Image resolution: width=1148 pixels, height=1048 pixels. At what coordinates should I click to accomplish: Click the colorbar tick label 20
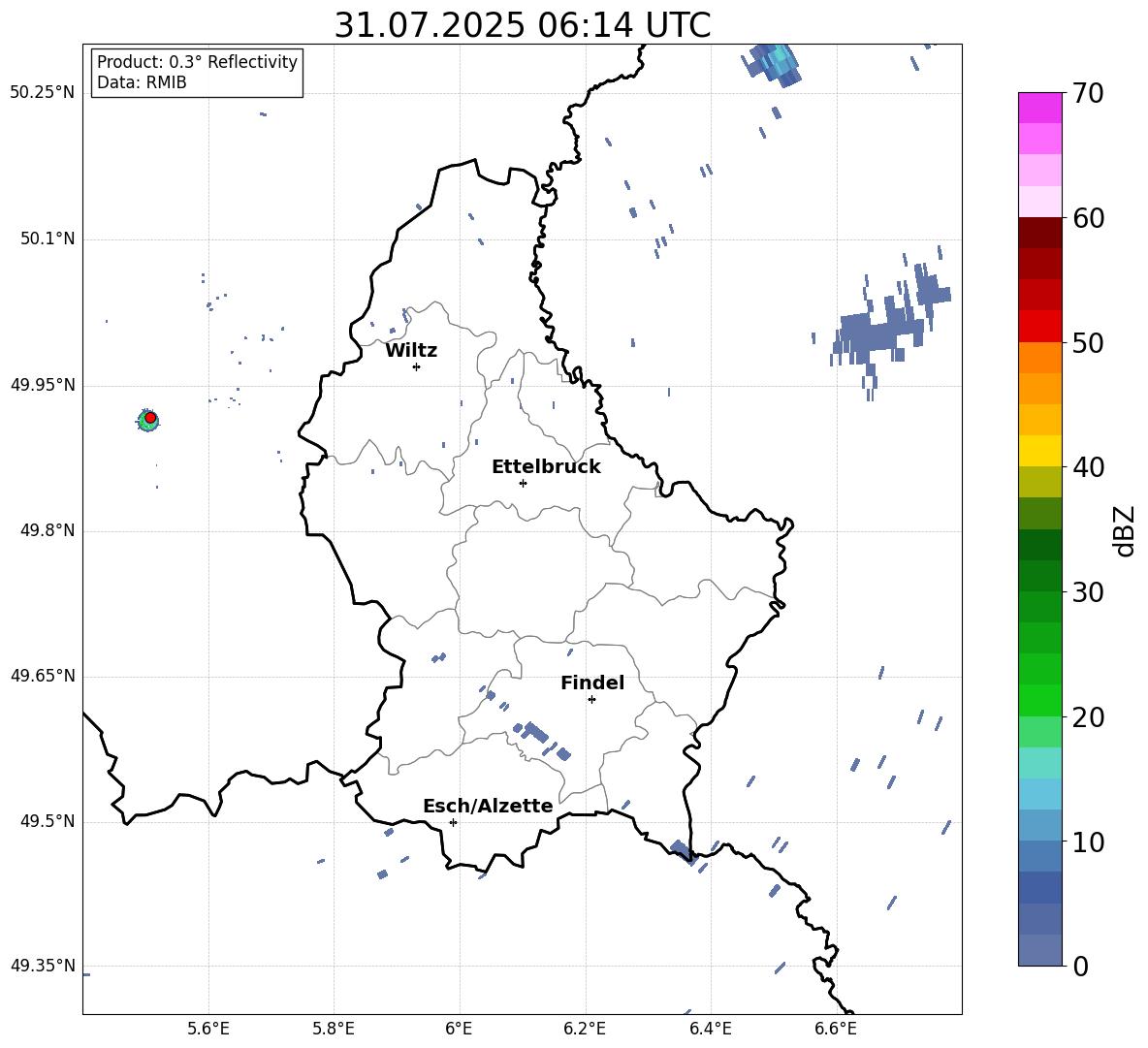(1088, 717)
